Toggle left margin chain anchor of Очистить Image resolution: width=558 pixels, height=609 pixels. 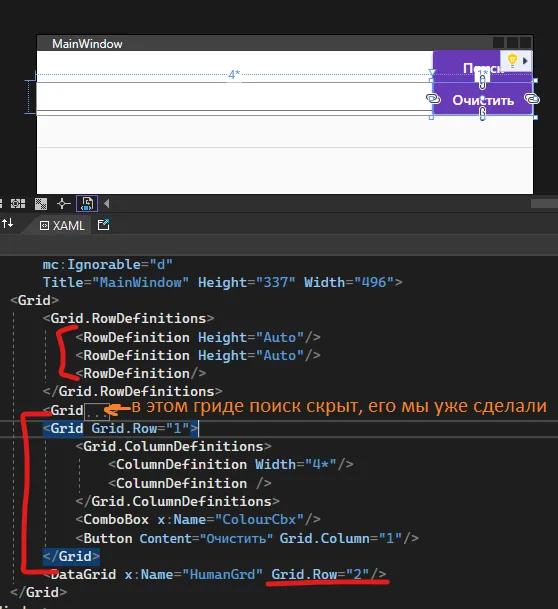coord(433,99)
